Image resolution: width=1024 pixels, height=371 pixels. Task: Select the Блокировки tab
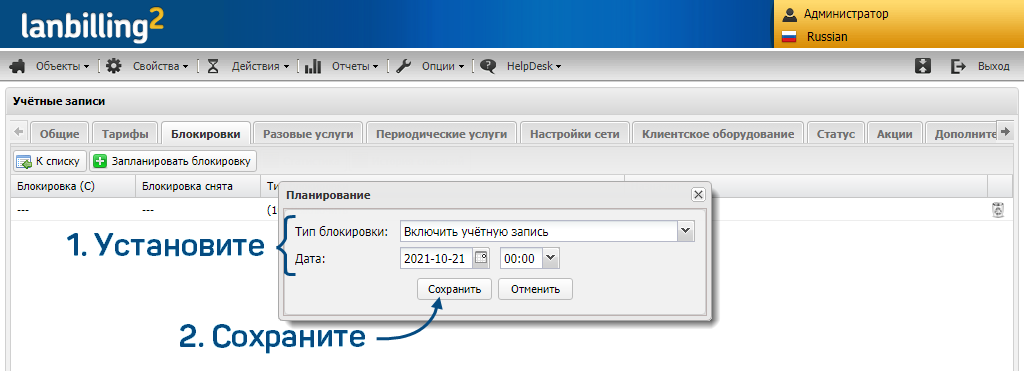[206, 133]
